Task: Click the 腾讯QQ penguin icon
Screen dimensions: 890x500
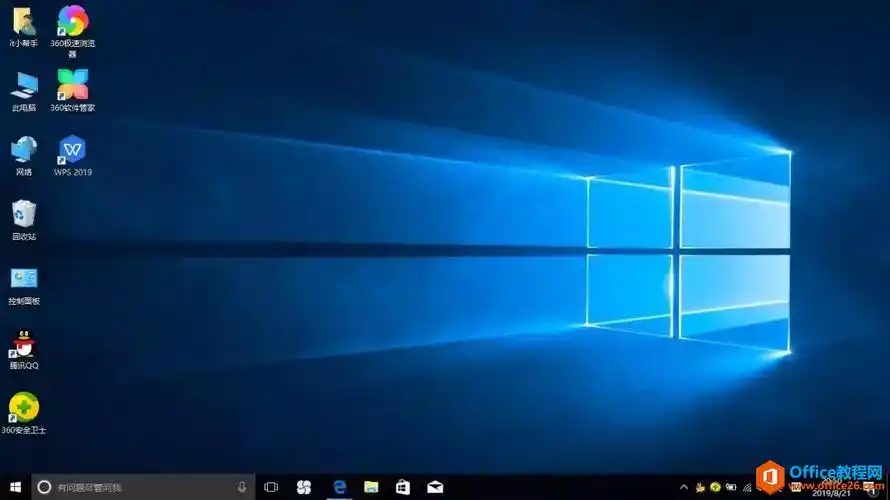Action: pyautogui.click(x=23, y=344)
